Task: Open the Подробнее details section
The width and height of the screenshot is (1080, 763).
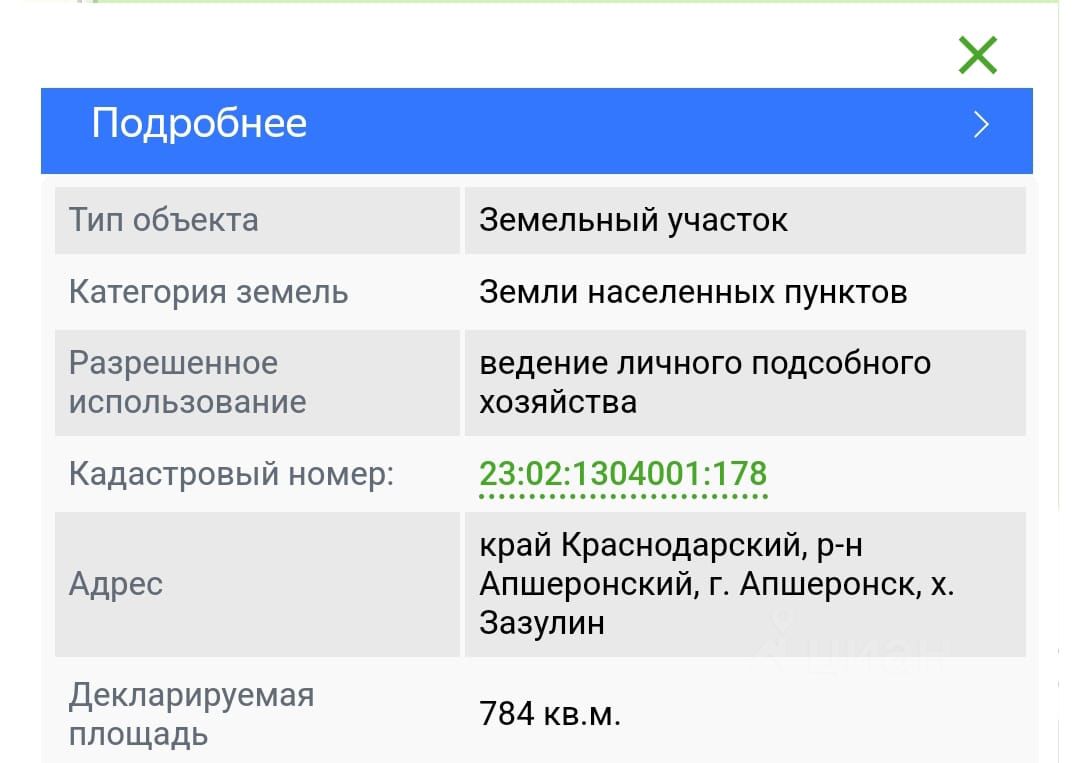Action: tap(537, 130)
